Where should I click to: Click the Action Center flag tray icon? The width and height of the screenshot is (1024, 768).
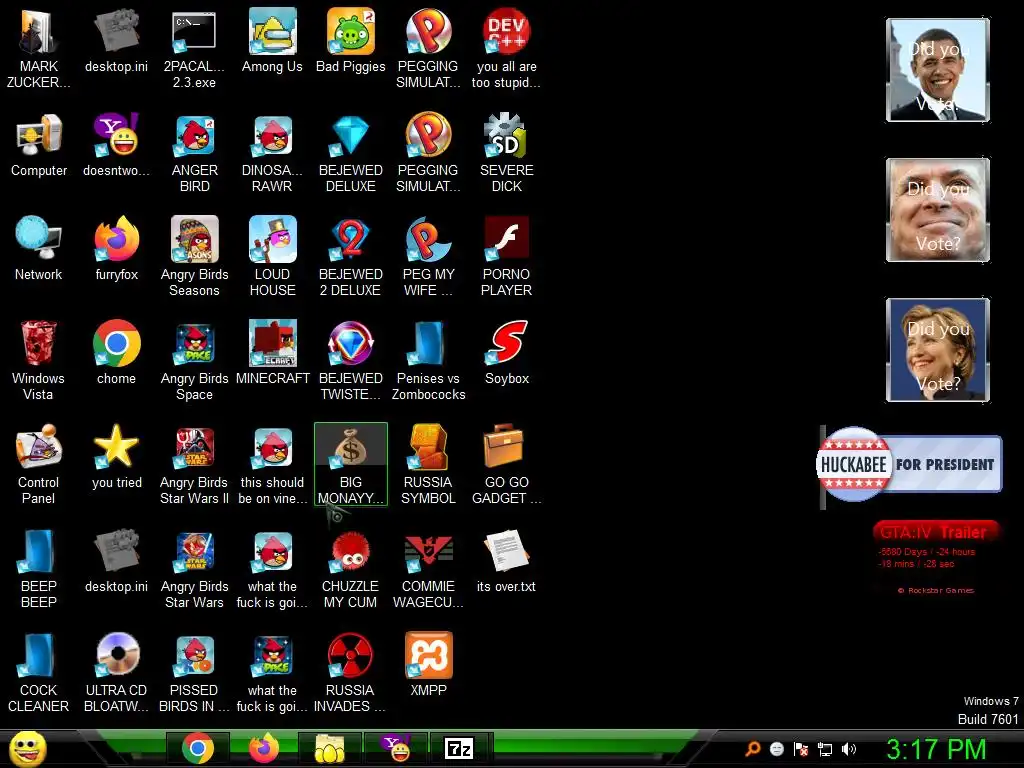click(x=801, y=749)
